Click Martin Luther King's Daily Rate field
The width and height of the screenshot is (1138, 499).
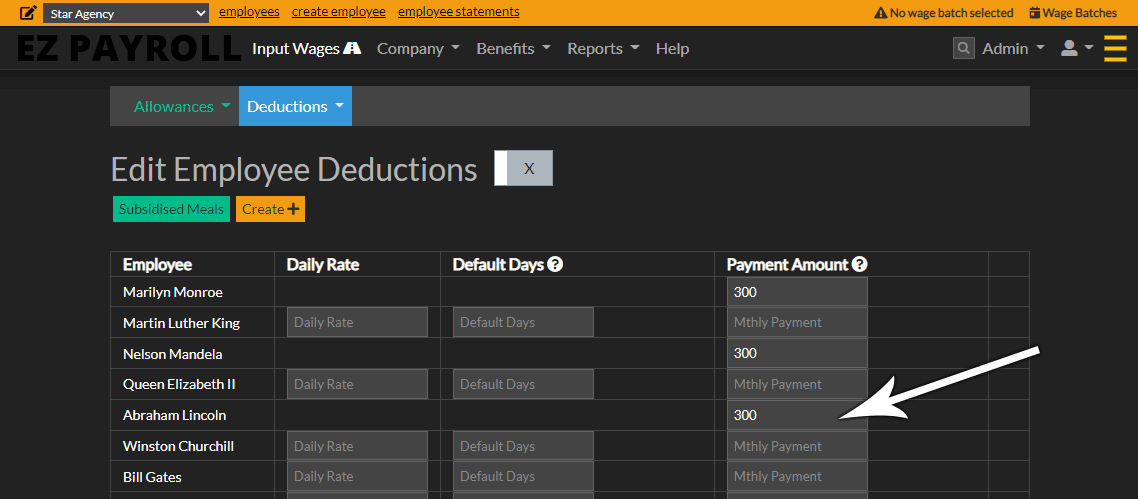click(357, 322)
